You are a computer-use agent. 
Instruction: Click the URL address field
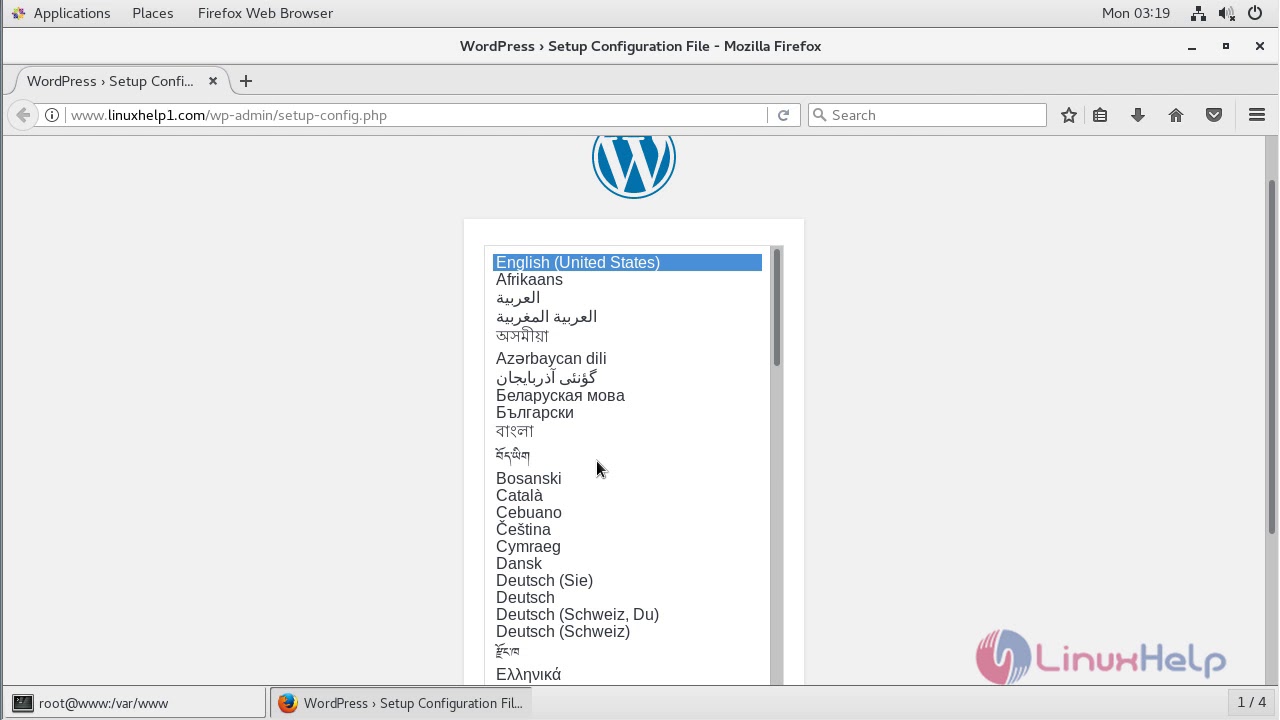pos(416,115)
